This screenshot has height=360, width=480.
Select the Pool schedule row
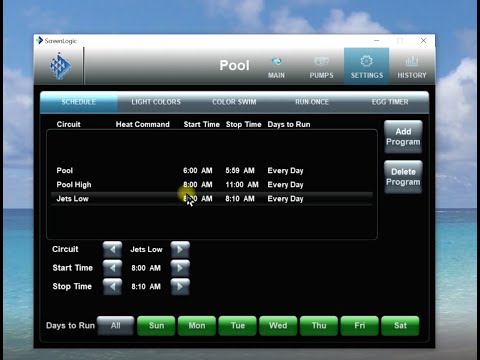[x=212, y=171]
